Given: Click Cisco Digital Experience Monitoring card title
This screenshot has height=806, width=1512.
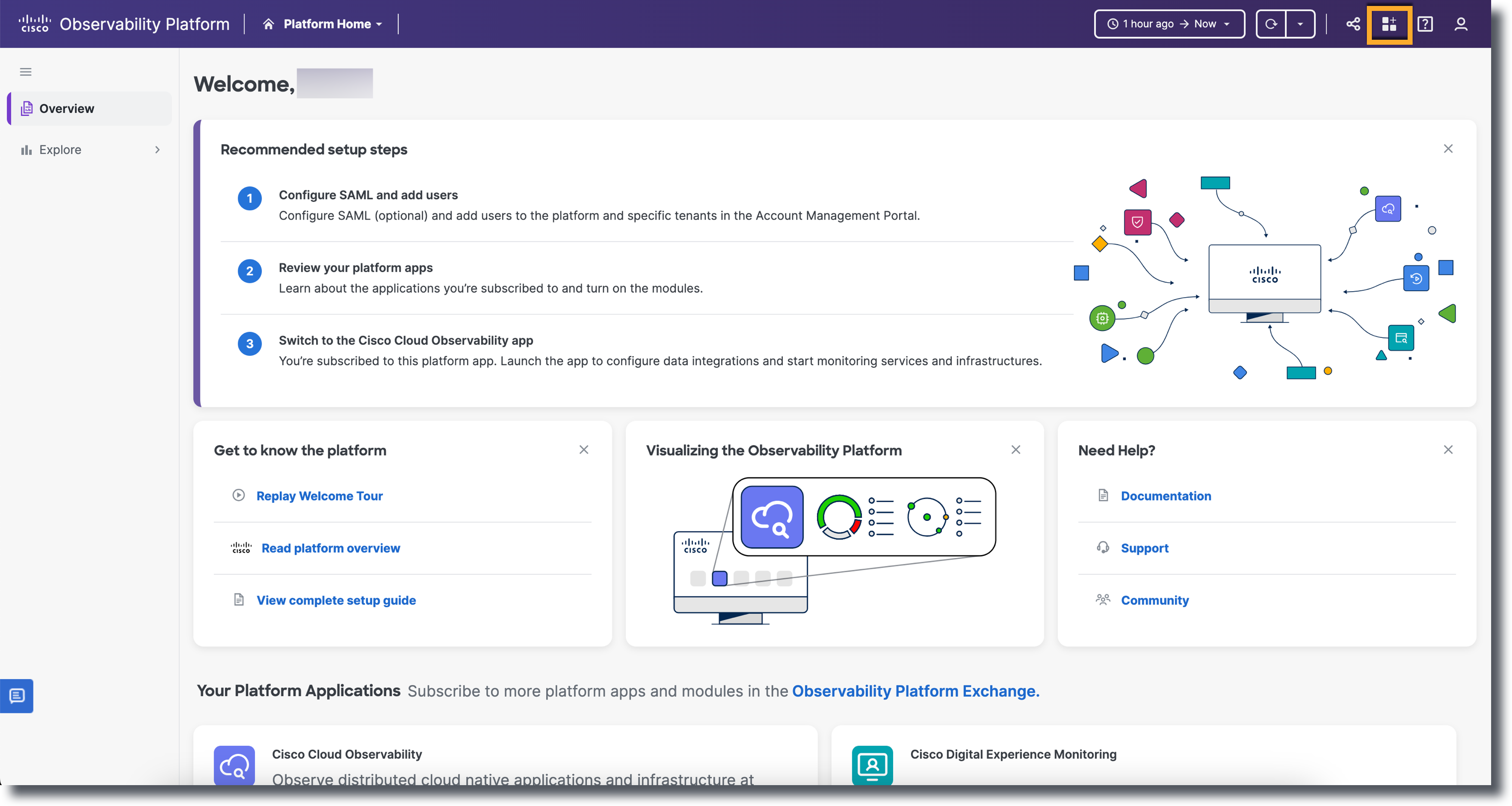Looking at the screenshot, I should 1013,754.
